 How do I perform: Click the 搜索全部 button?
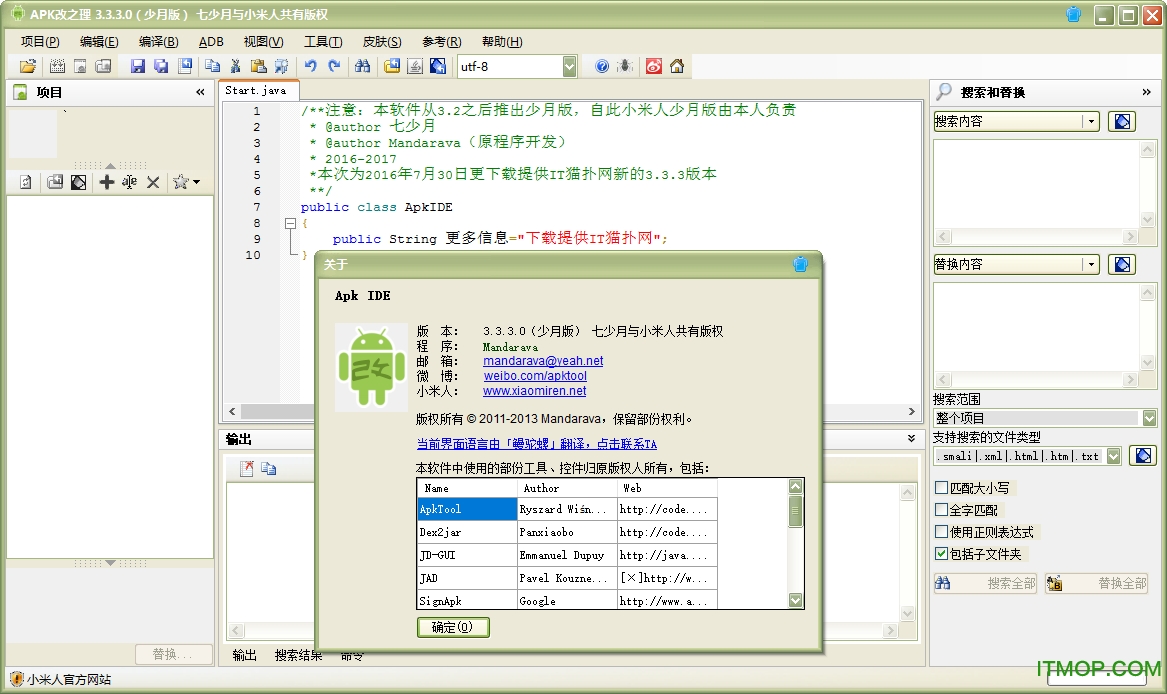click(985, 583)
